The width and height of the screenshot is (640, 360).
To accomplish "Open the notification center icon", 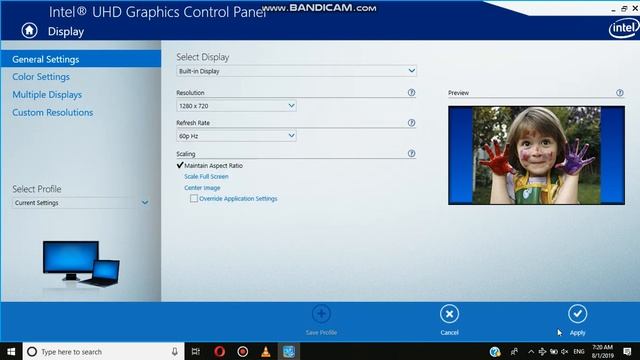I will tap(628, 351).
